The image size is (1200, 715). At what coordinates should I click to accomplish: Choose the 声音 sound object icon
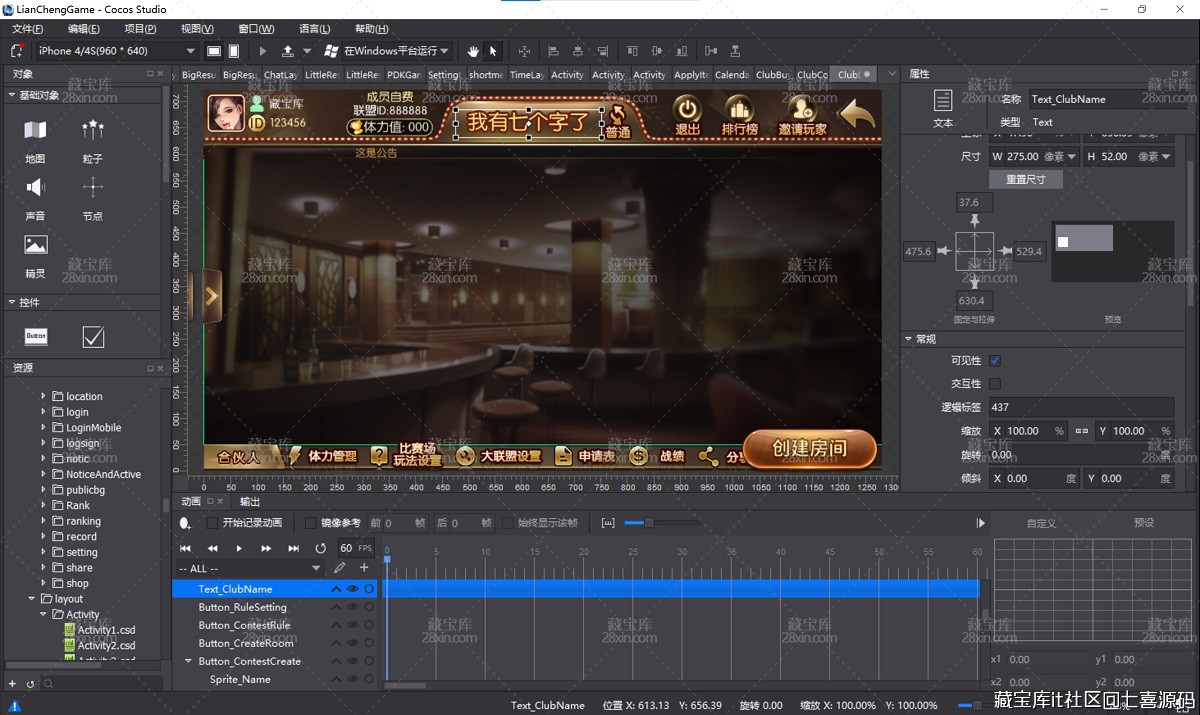pos(35,187)
